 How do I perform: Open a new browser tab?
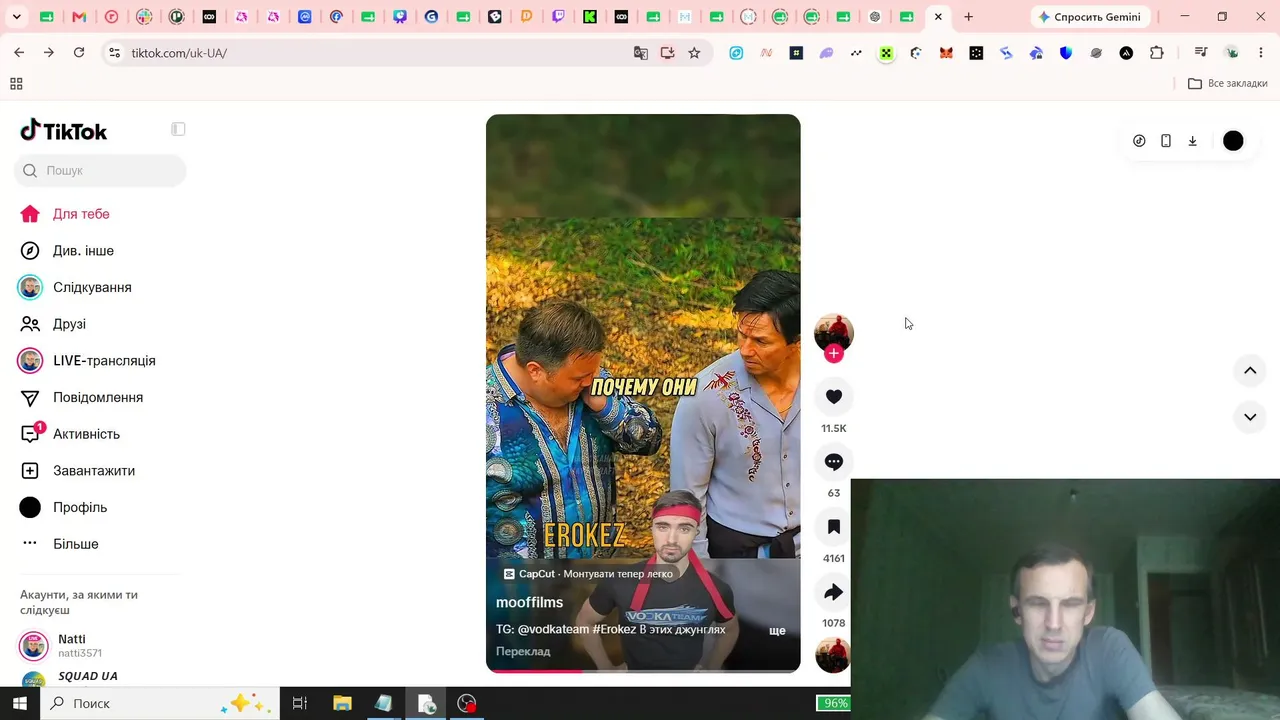(968, 17)
